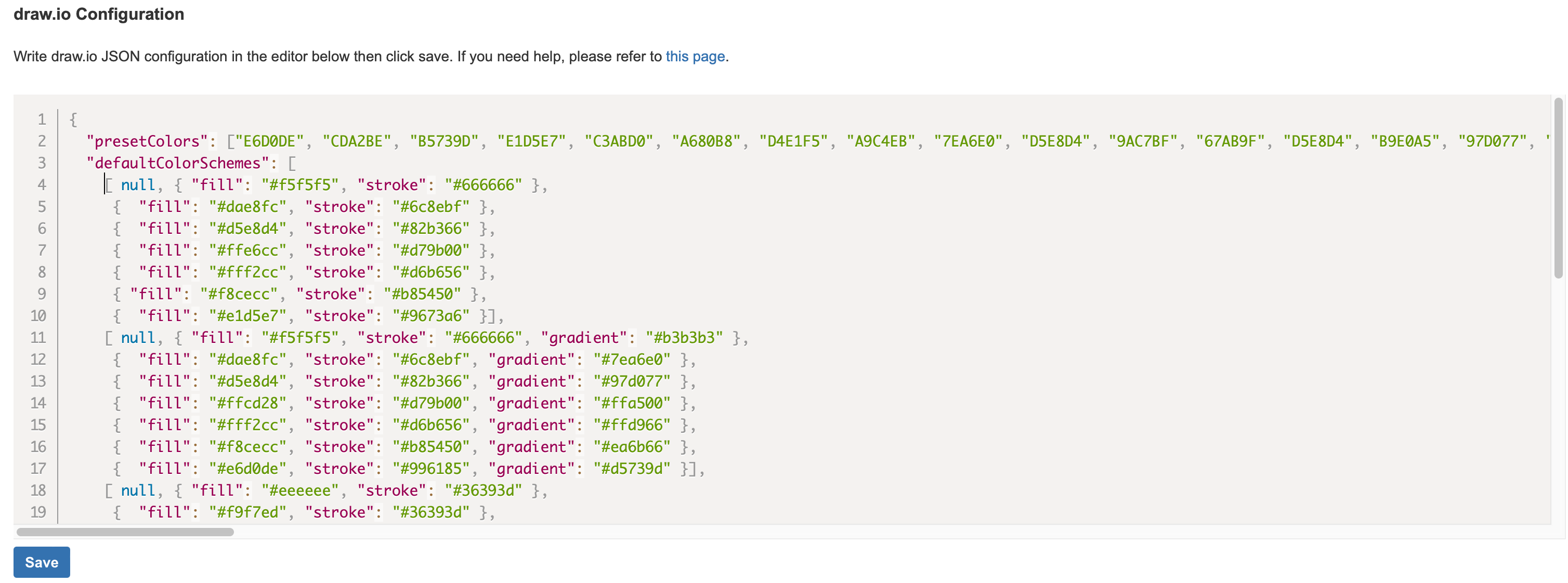Click the null keyword on line 18
This screenshot has height=583, width=1568.
(138, 490)
